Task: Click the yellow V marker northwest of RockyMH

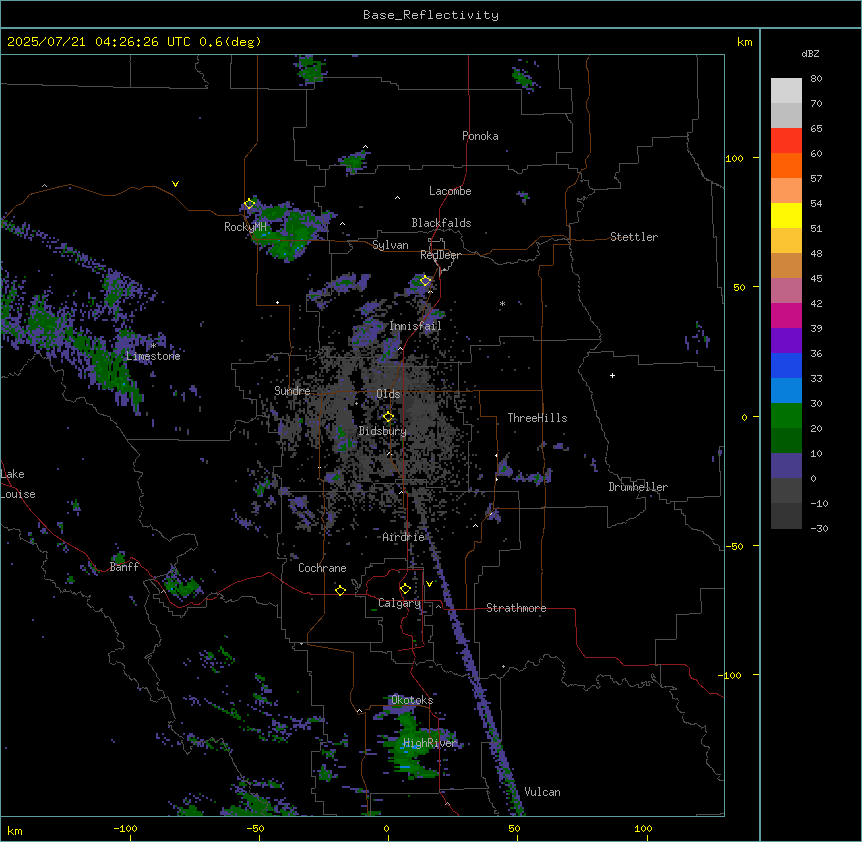Action: (x=175, y=184)
